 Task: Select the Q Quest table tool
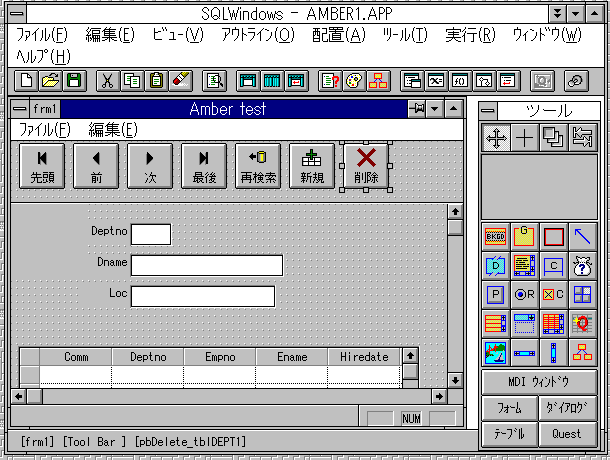tap(582, 324)
